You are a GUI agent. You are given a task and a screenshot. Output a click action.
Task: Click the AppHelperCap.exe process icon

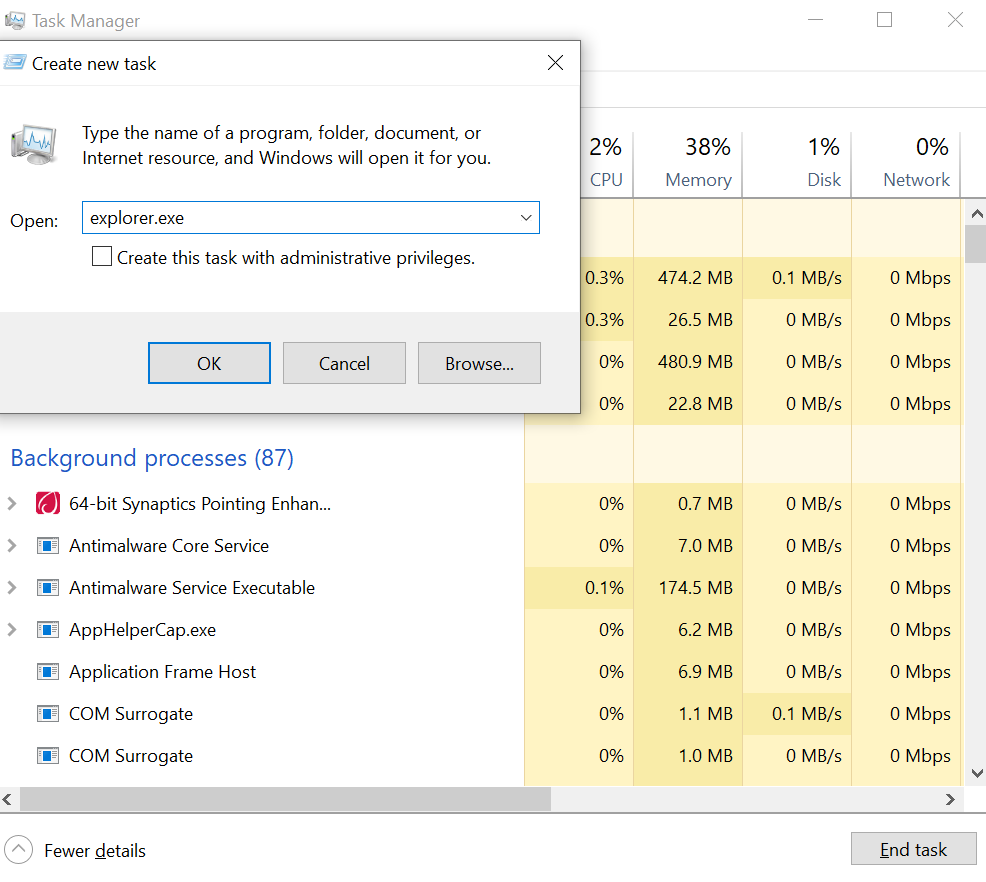(x=48, y=630)
